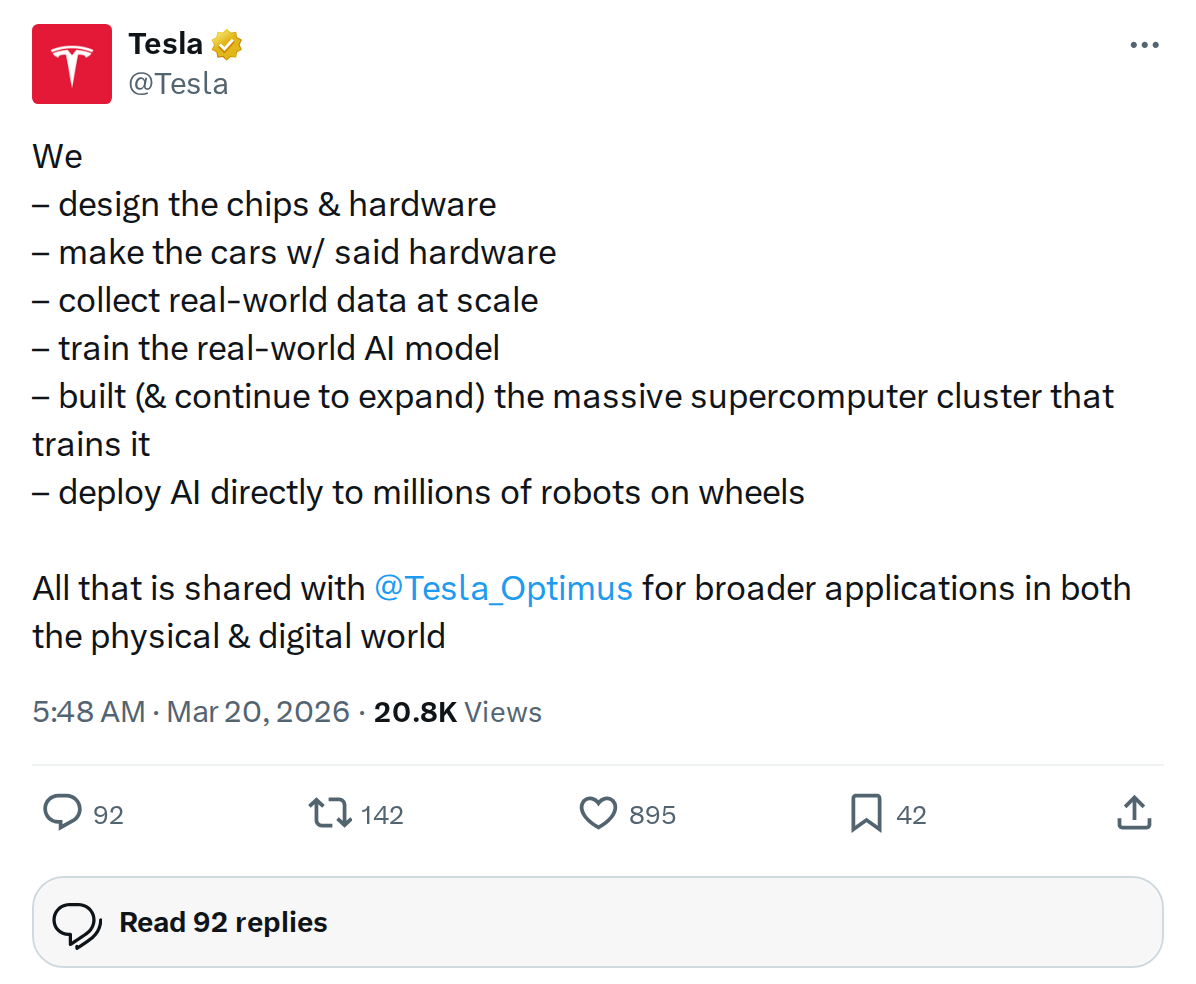Click the timestamp 5:48 AM Mar 20, 2026
1196x984 pixels.
click(x=188, y=711)
